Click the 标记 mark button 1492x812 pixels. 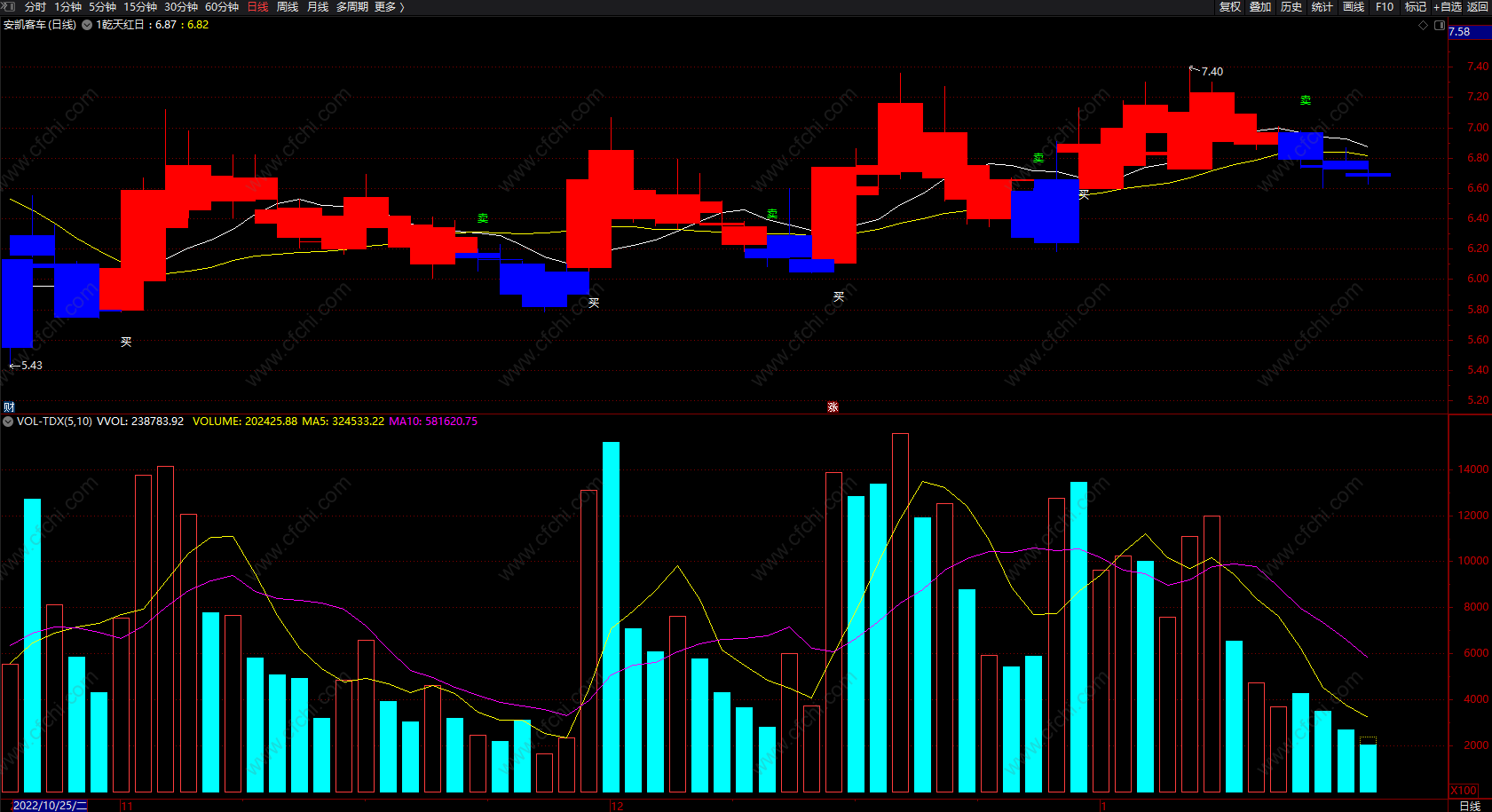pos(1416,7)
